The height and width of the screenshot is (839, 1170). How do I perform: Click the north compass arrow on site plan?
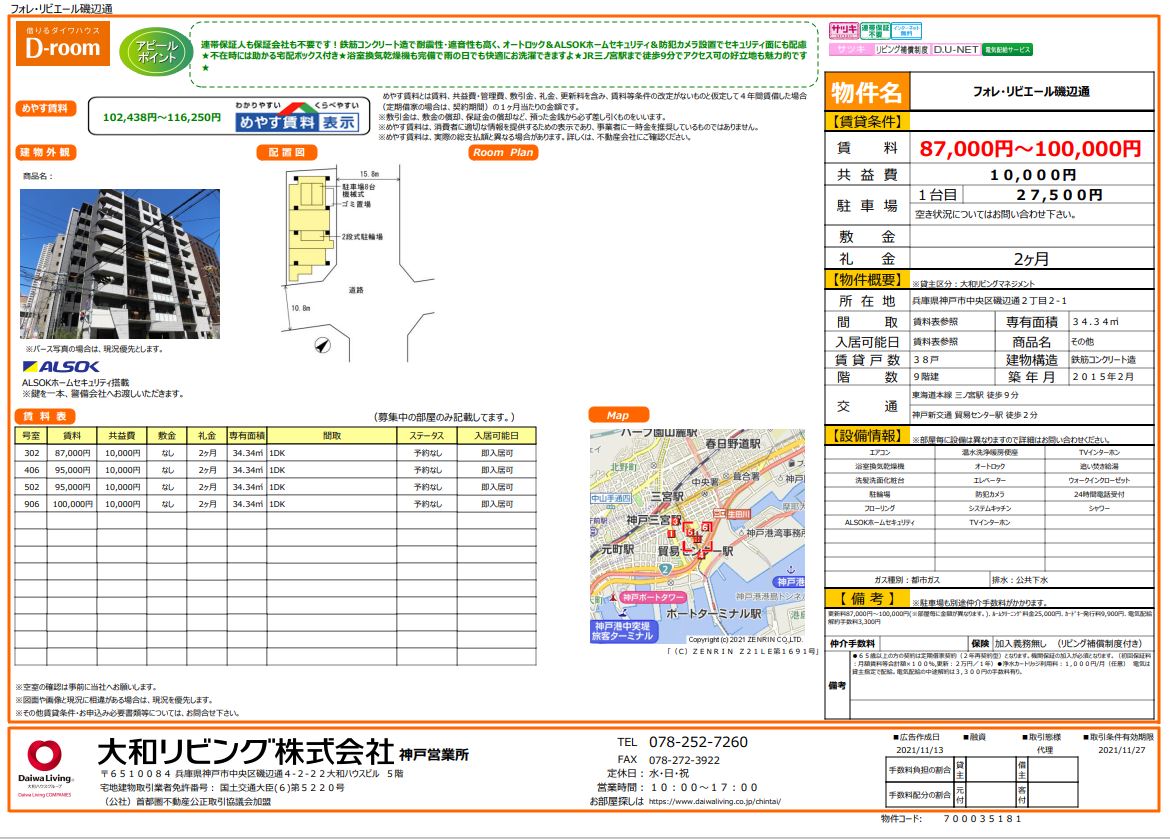pyautogui.click(x=322, y=345)
